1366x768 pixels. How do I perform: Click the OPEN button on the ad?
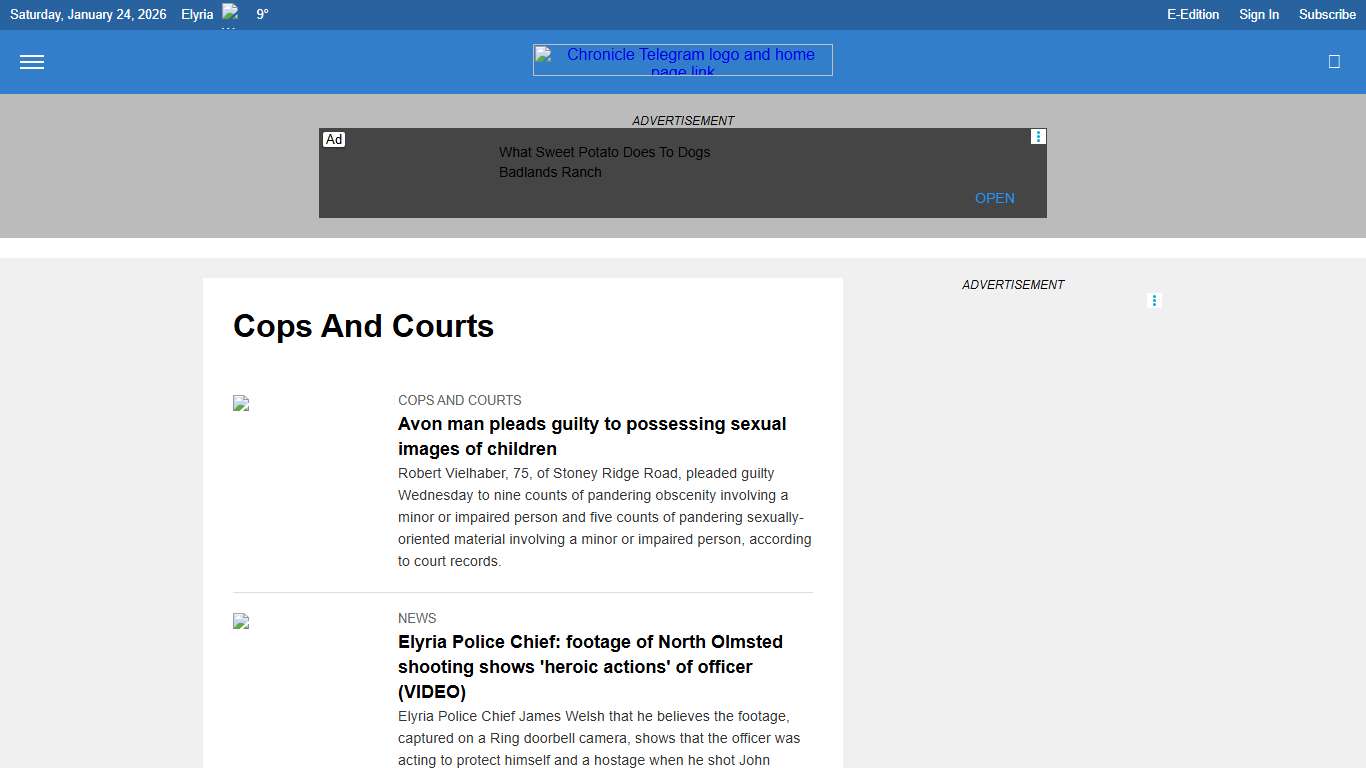[994, 198]
